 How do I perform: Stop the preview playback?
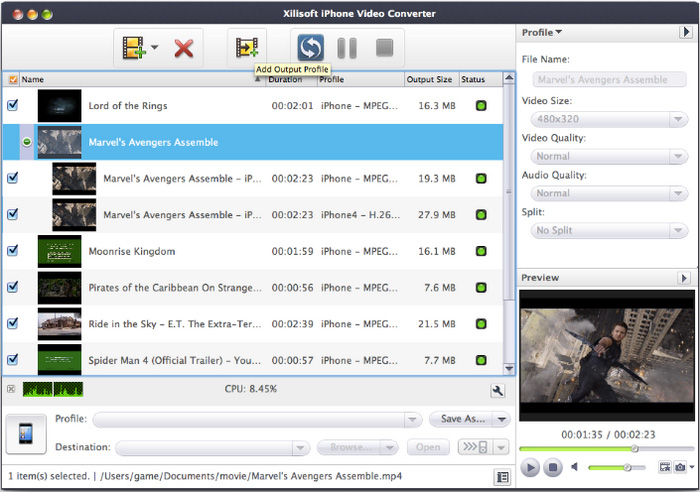pyautogui.click(x=553, y=467)
